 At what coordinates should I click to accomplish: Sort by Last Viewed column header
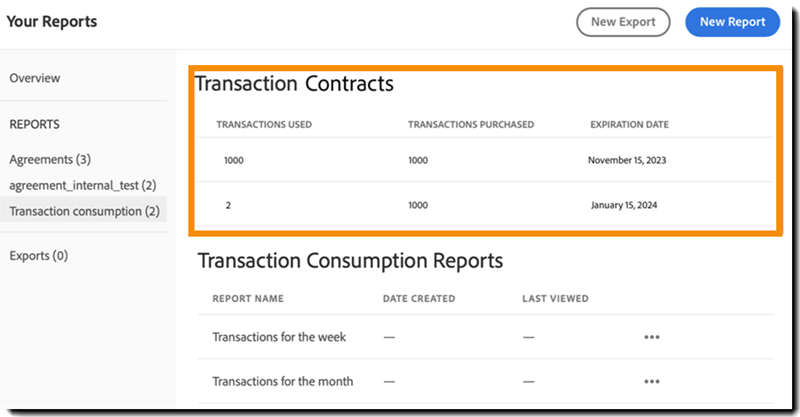pos(555,298)
